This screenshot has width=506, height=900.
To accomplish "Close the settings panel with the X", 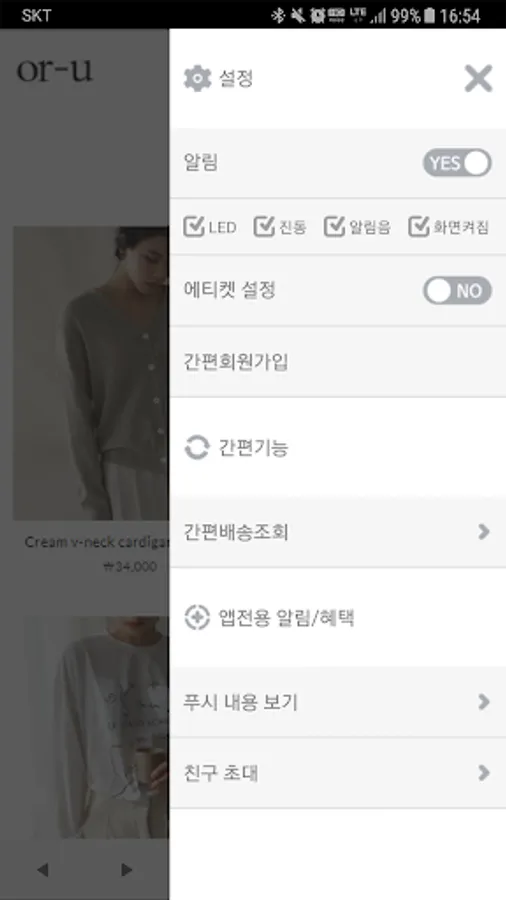I will pos(478,79).
